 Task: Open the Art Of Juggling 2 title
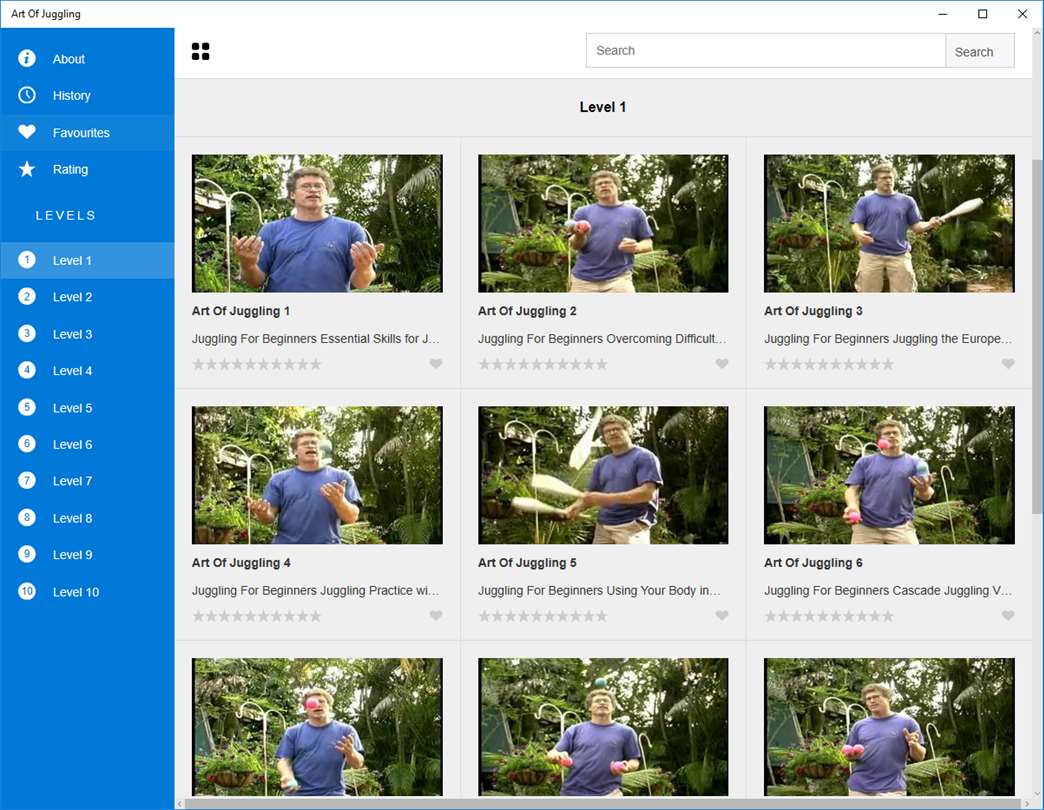coord(527,311)
